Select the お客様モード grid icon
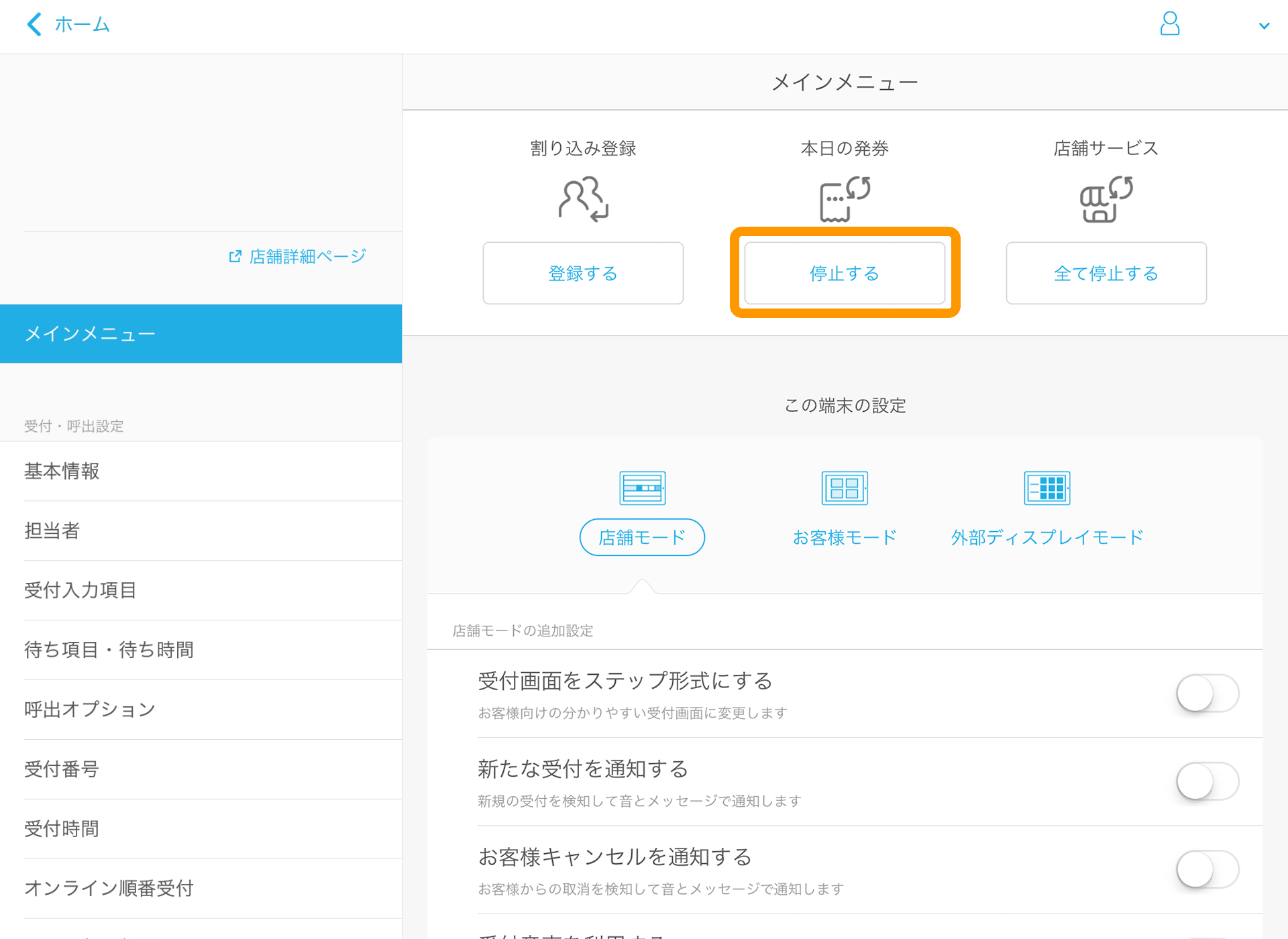Viewport: 1288px width, 939px height. (x=845, y=488)
